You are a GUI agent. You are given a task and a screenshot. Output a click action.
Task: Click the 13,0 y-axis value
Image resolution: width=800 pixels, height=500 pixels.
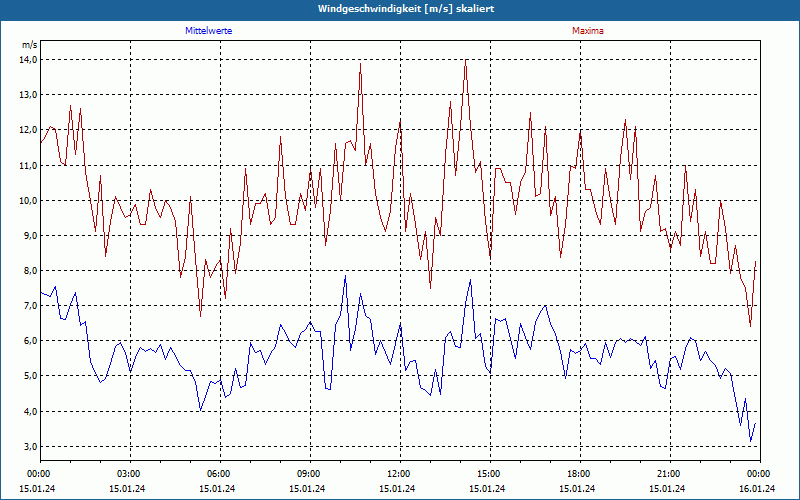pyautogui.click(x=29, y=95)
